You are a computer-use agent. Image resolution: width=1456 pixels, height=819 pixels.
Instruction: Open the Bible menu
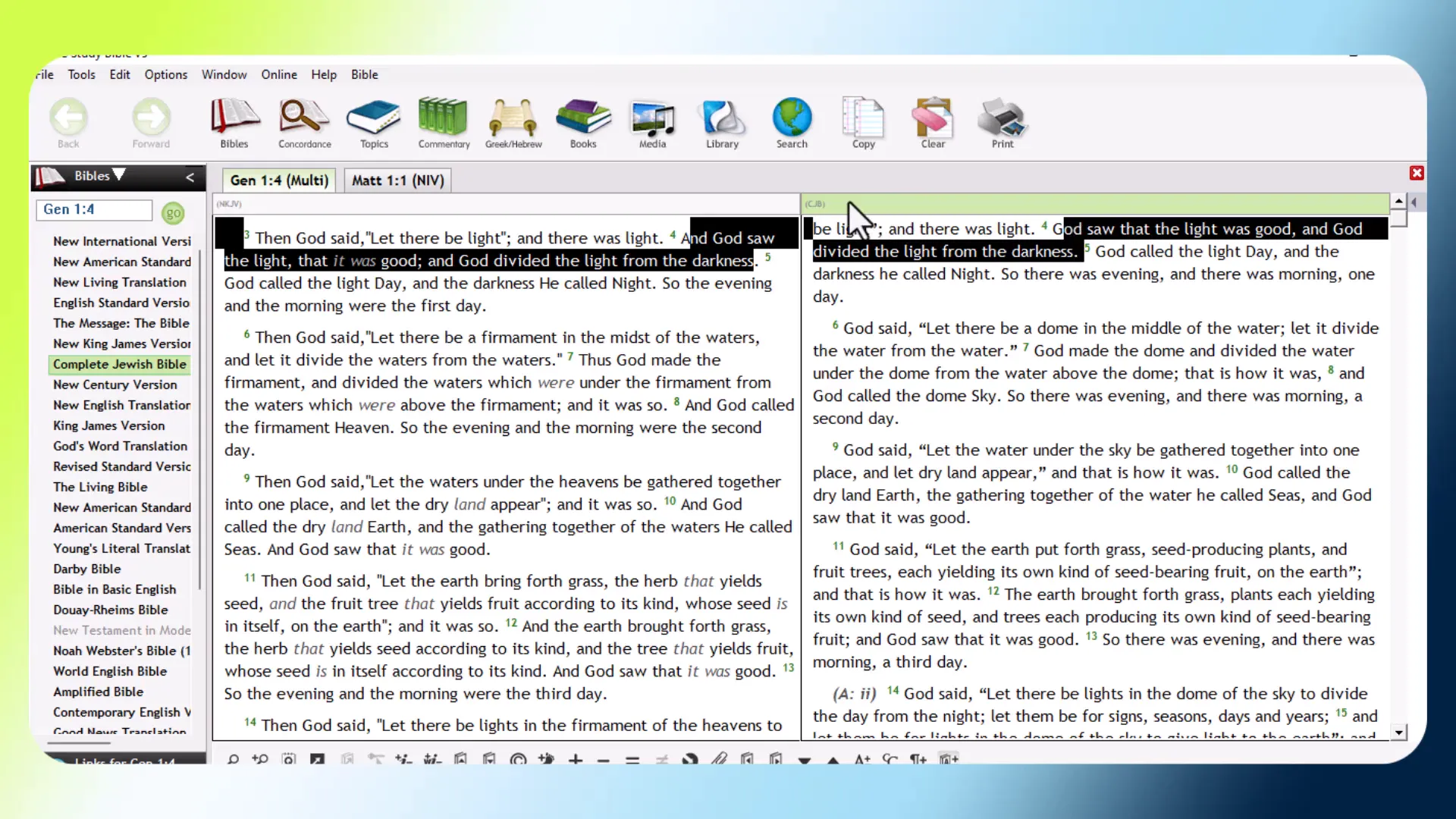pyautogui.click(x=365, y=74)
